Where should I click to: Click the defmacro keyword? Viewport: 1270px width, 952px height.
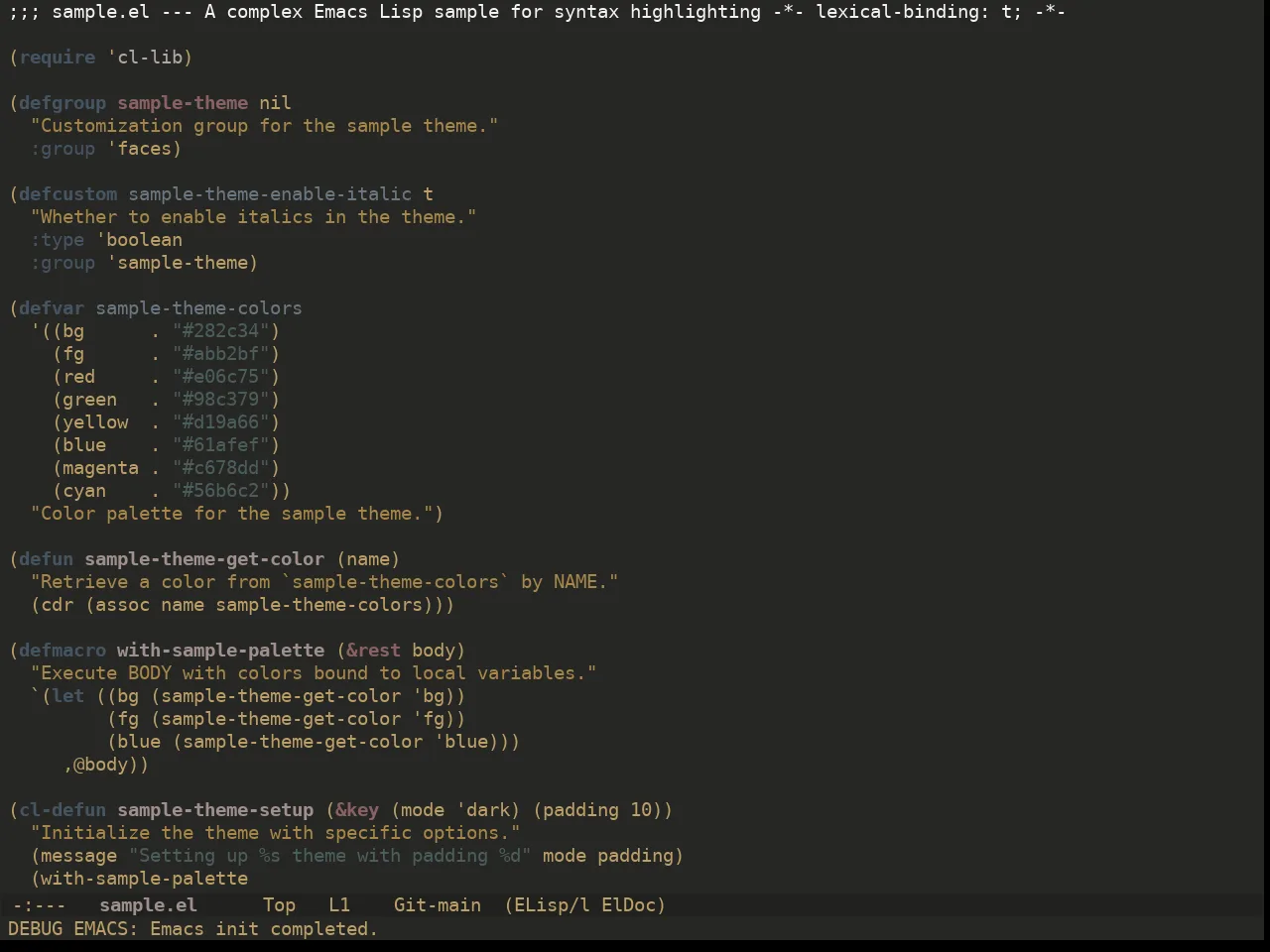(63, 651)
